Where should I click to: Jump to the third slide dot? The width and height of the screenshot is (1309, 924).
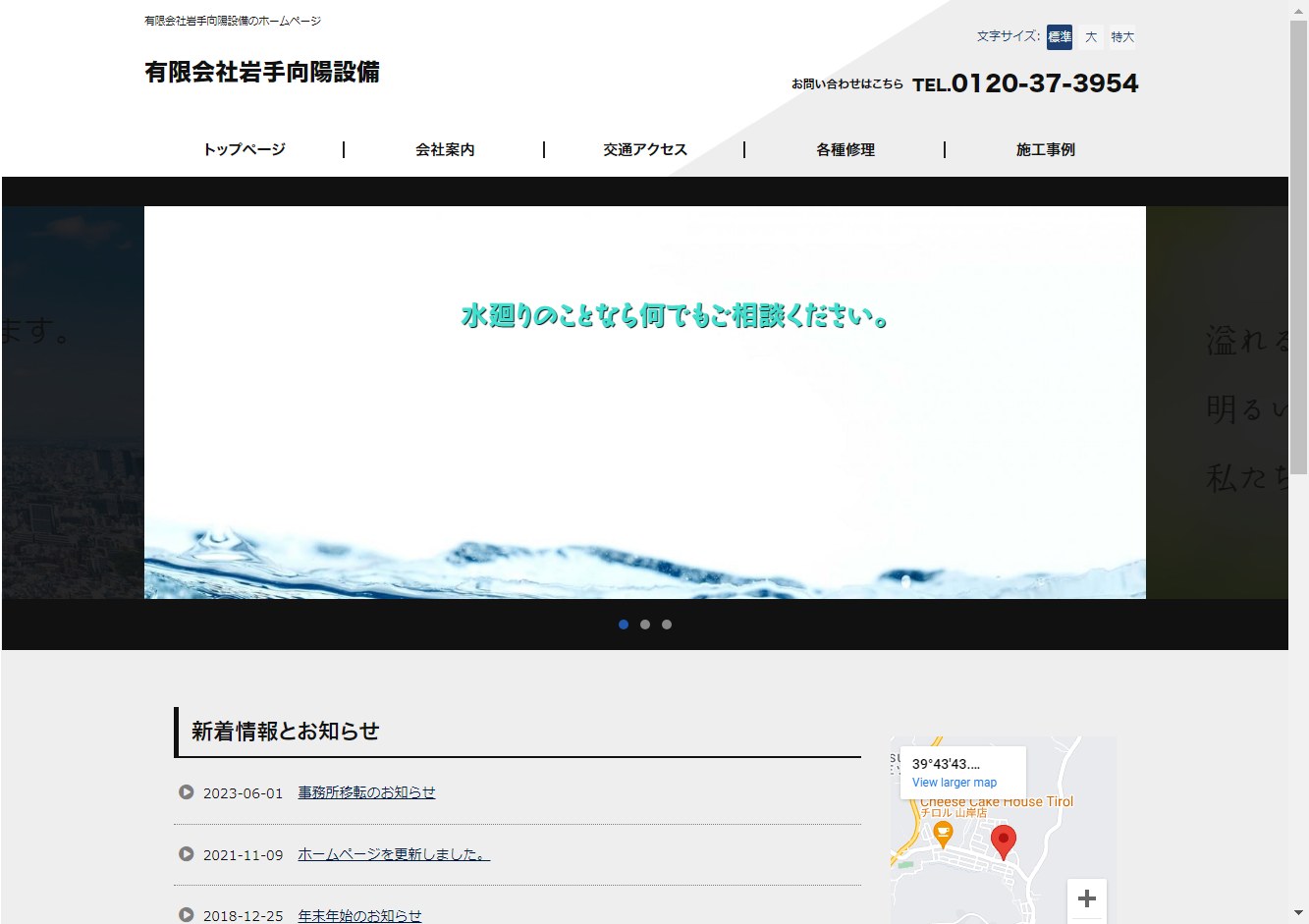tap(667, 625)
